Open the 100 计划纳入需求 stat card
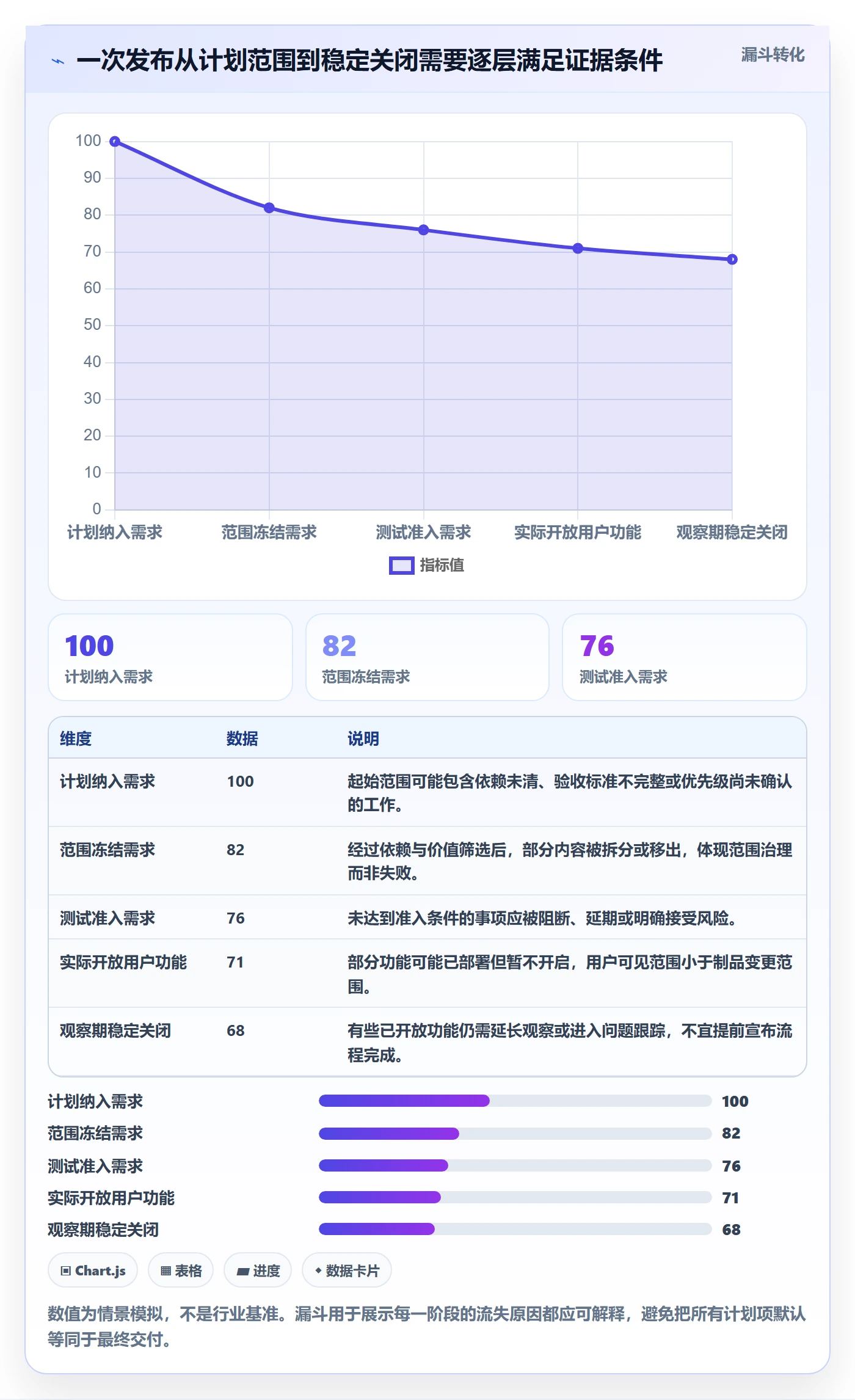Viewport: 855px width, 1400px height. (x=170, y=657)
